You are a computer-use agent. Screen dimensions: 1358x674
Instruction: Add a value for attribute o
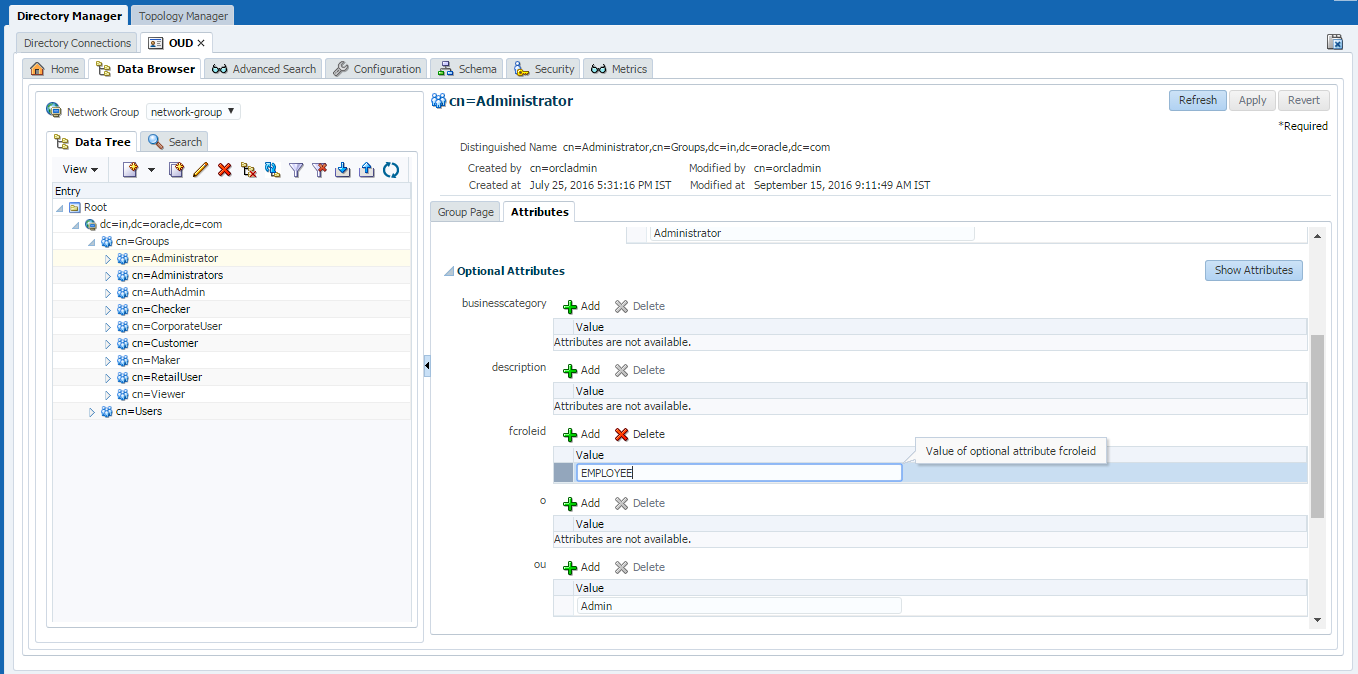click(582, 503)
